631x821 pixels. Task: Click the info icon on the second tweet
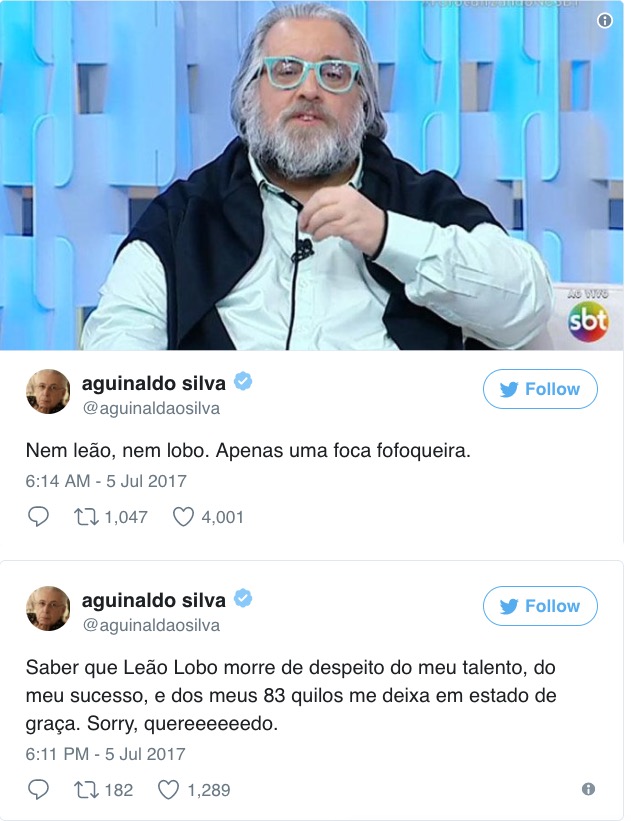point(588,789)
